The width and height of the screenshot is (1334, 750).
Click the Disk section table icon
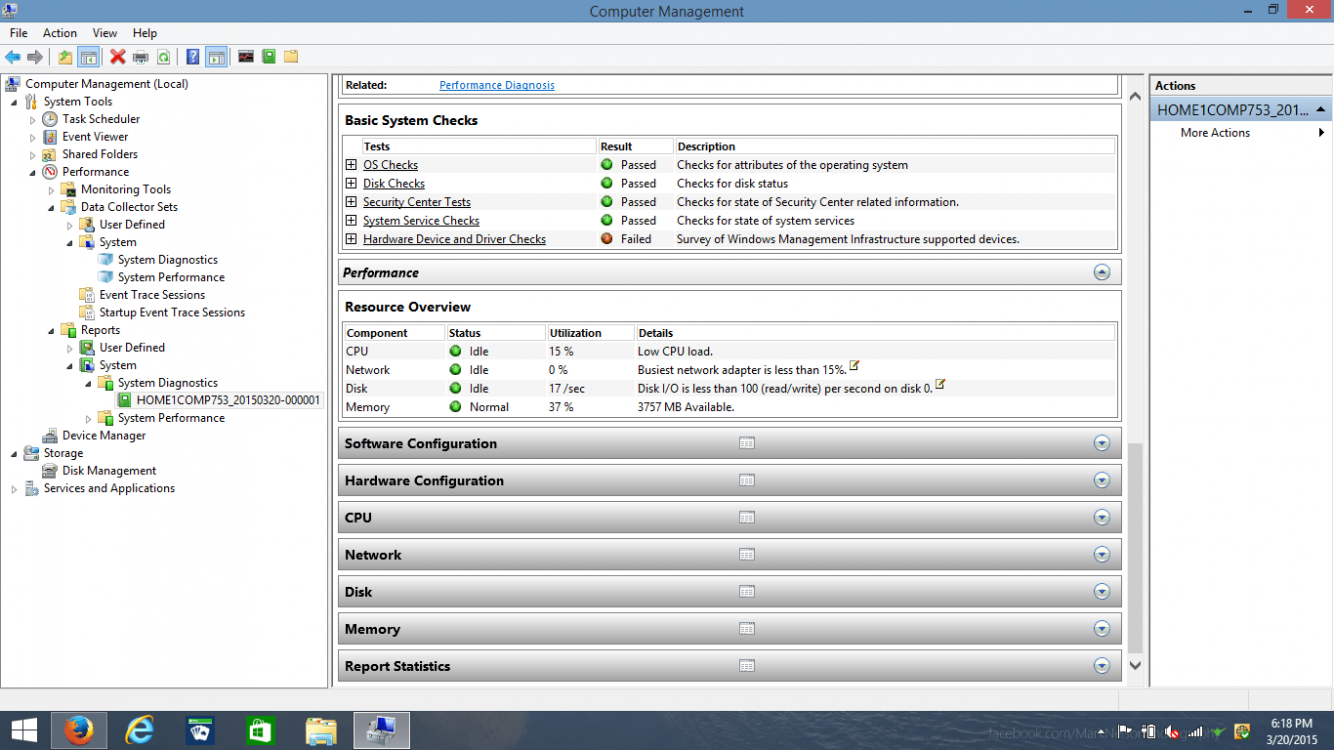(747, 591)
